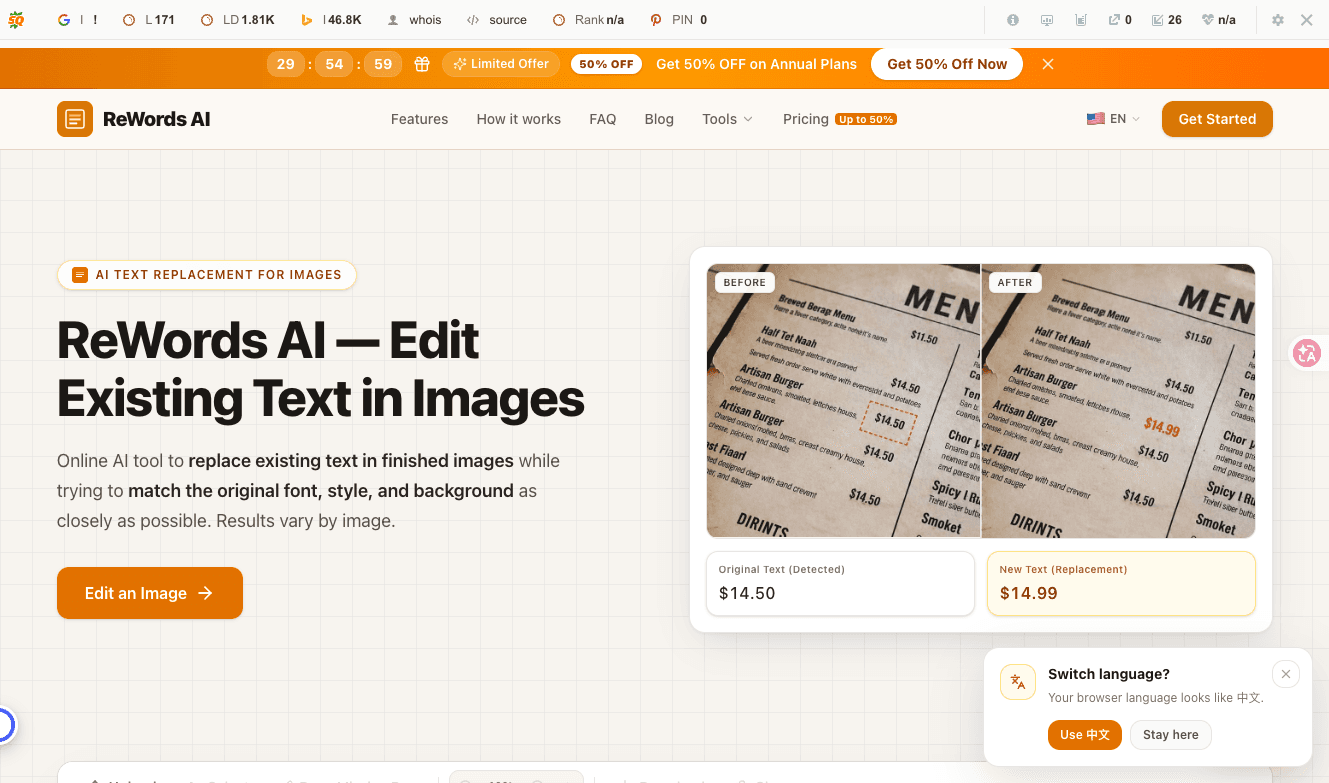The height and width of the screenshot is (783, 1329).
Task: Expand the Tools dropdown menu
Action: pyautogui.click(x=727, y=119)
